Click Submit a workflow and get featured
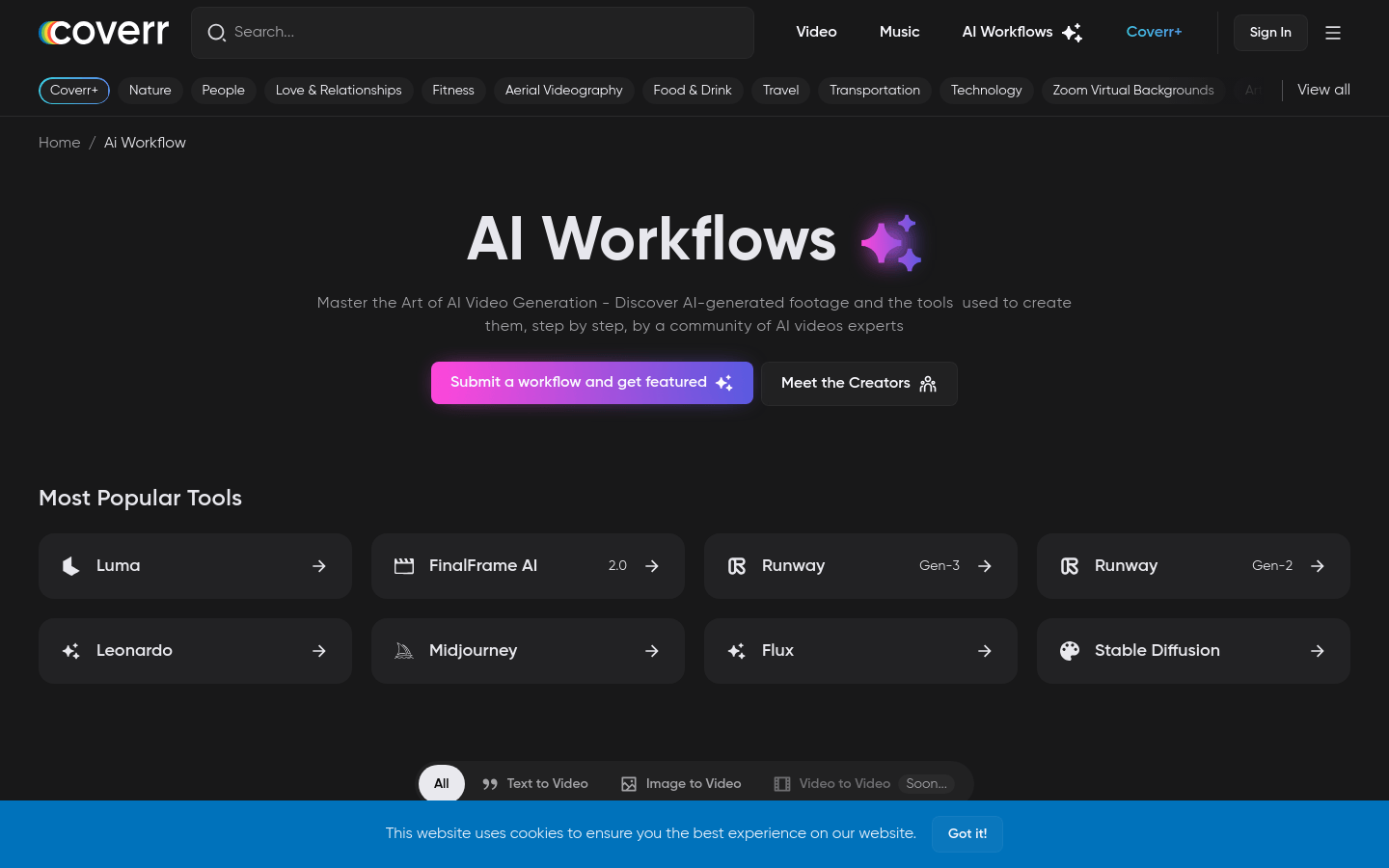The height and width of the screenshot is (868, 1389). pyautogui.click(x=592, y=383)
